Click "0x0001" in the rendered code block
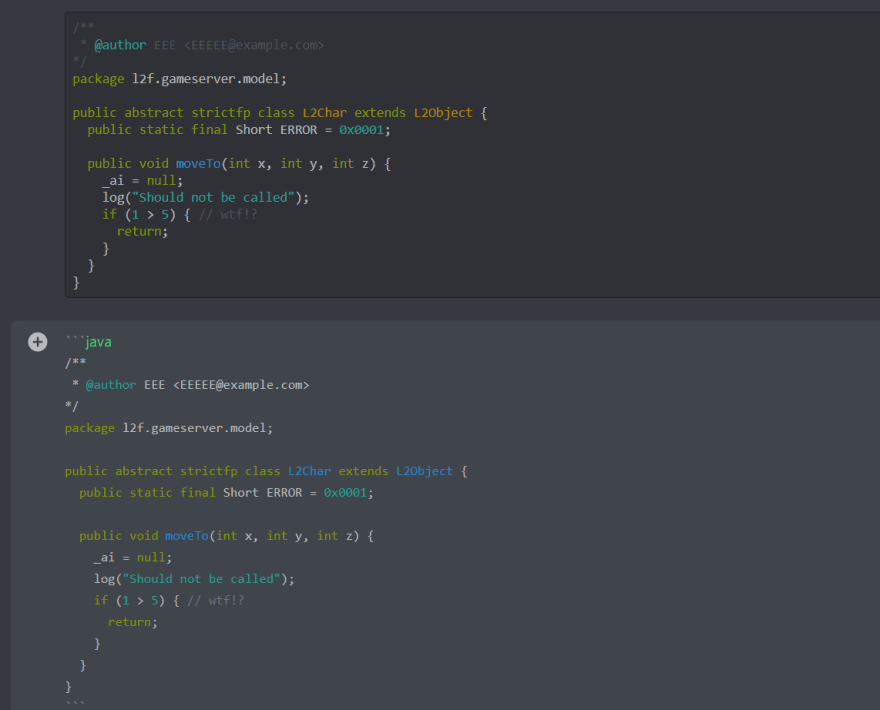Viewport: 880px width, 710px height. pyautogui.click(x=361, y=130)
